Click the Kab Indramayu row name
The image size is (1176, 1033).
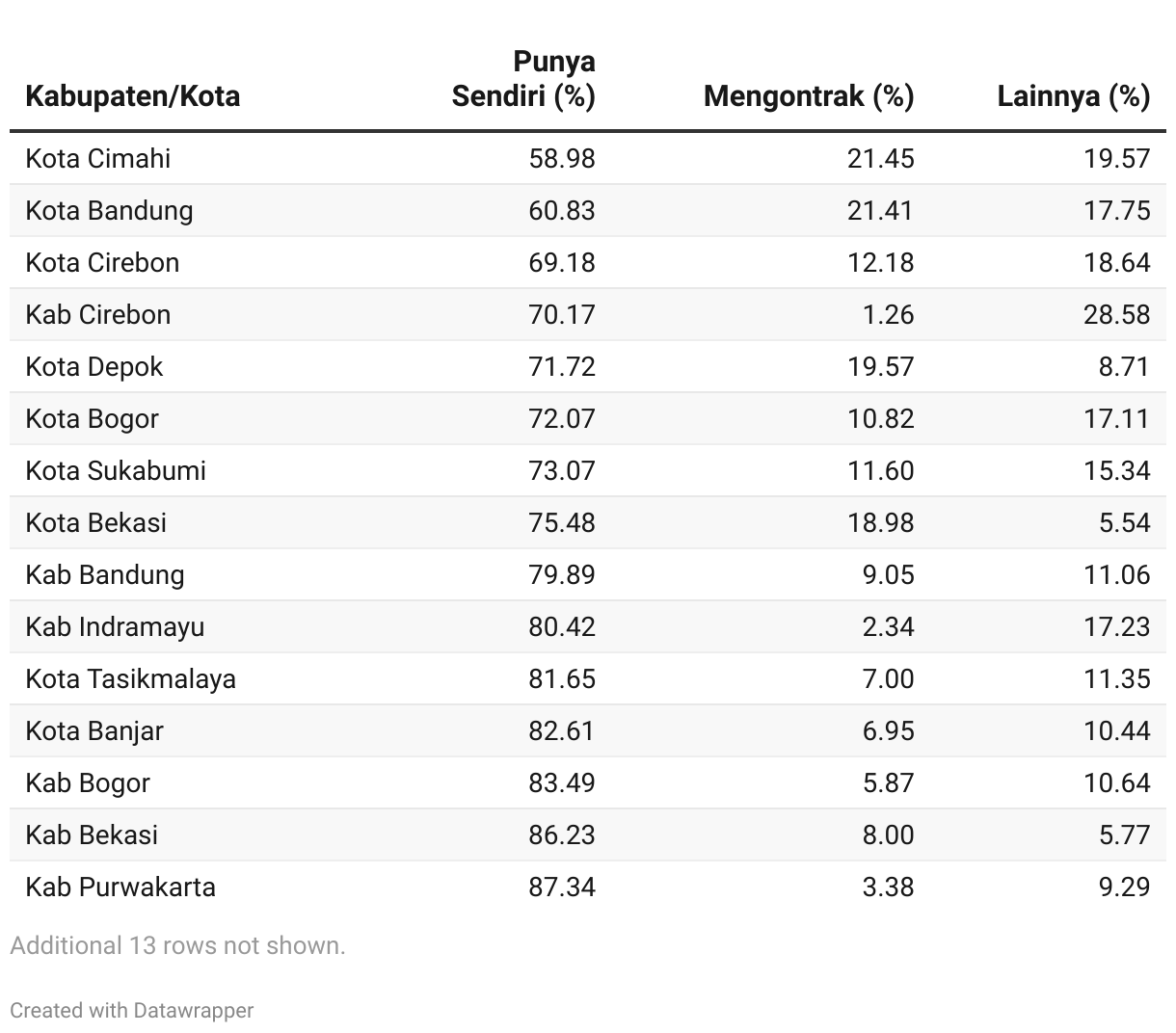(x=115, y=626)
